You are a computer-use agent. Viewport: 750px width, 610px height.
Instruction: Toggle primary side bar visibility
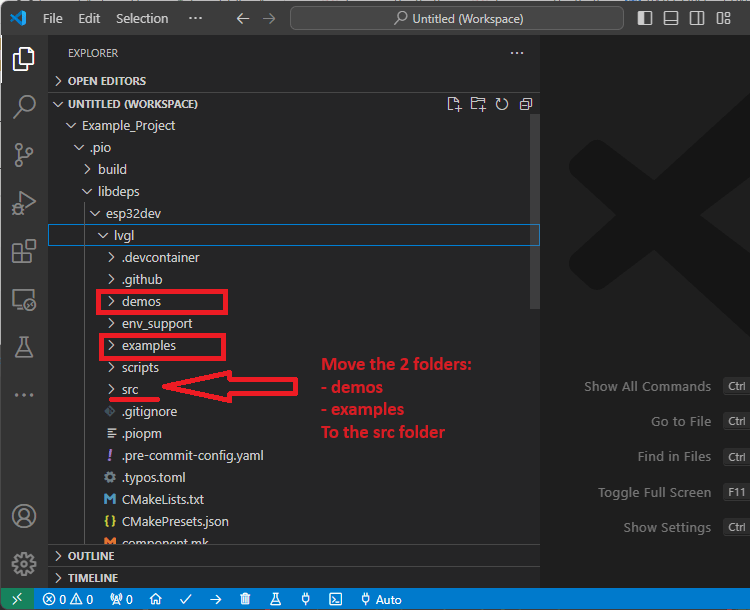(x=645, y=19)
